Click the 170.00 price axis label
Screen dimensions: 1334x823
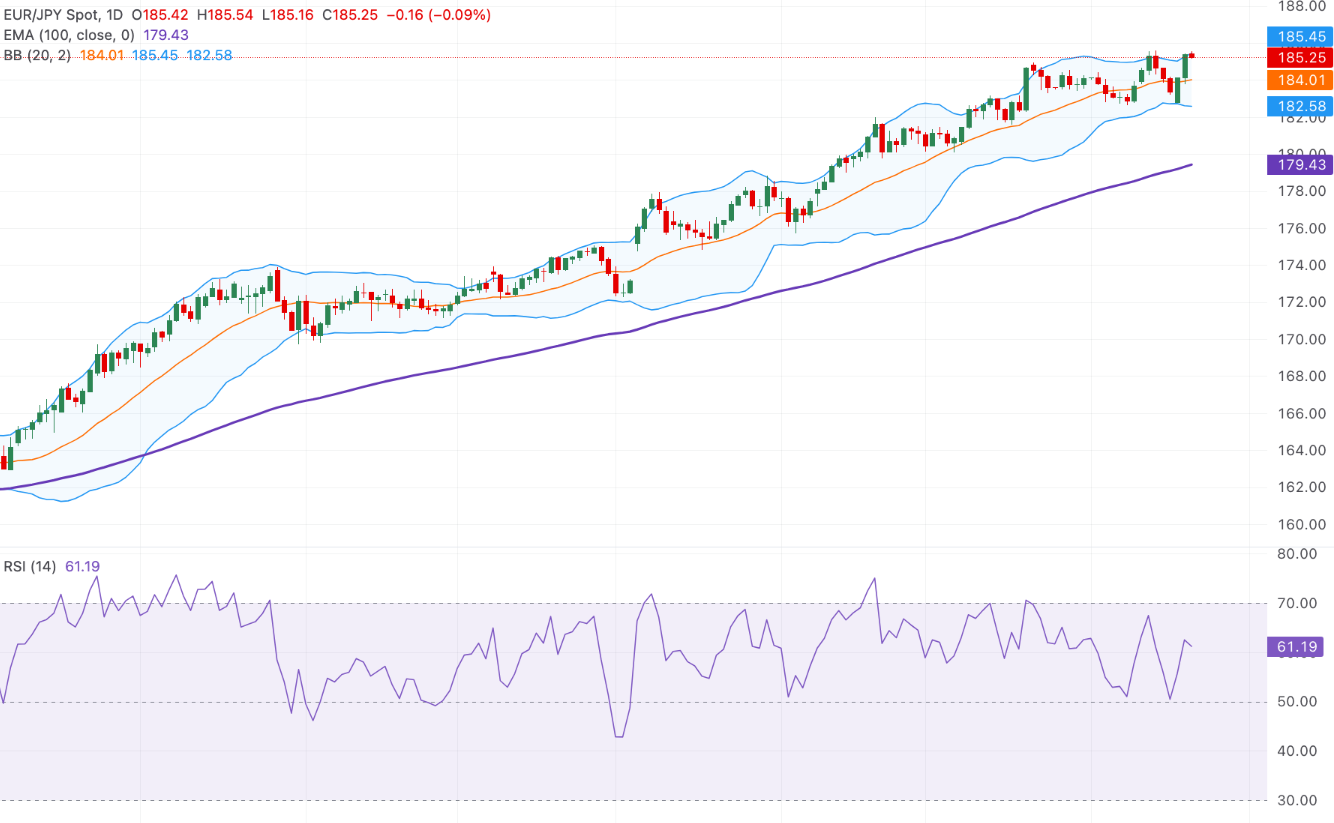click(1298, 339)
